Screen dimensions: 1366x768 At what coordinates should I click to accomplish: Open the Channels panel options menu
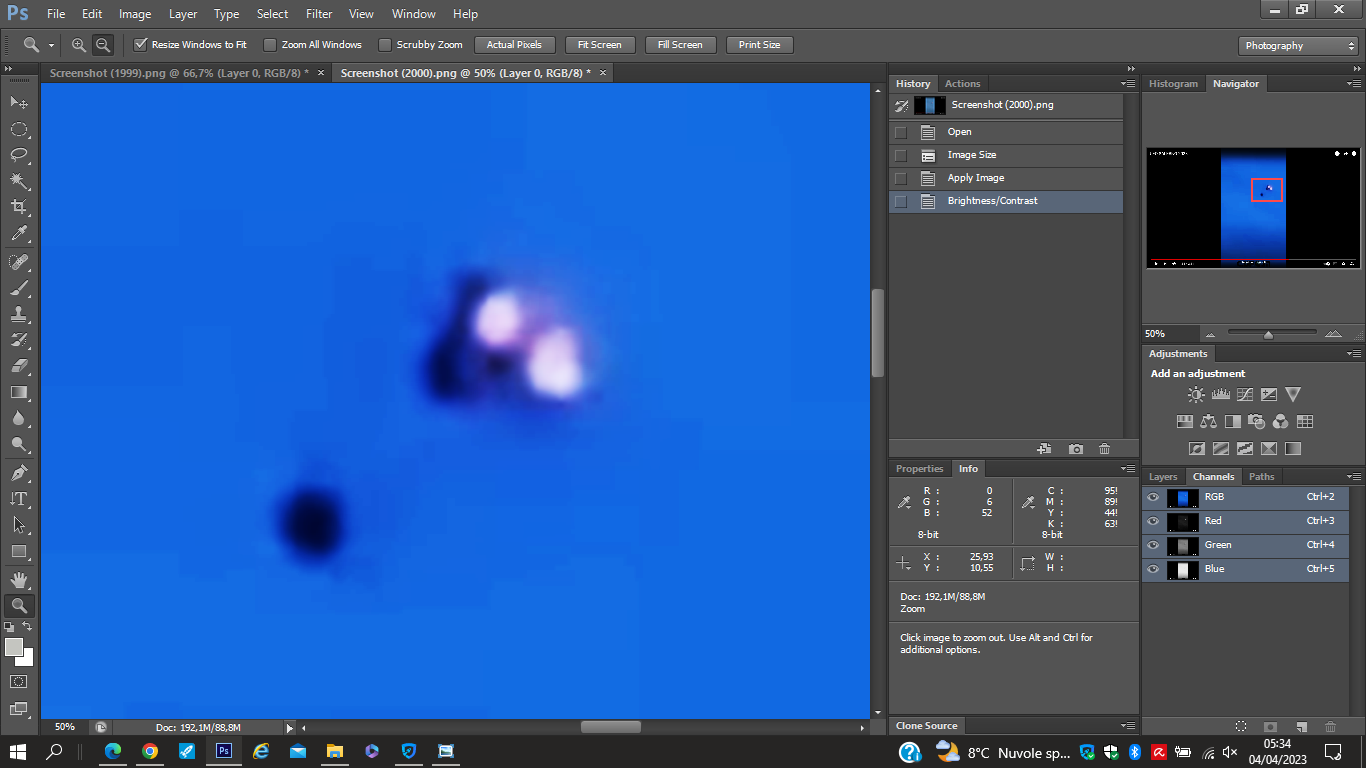click(x=1353, y=477)
